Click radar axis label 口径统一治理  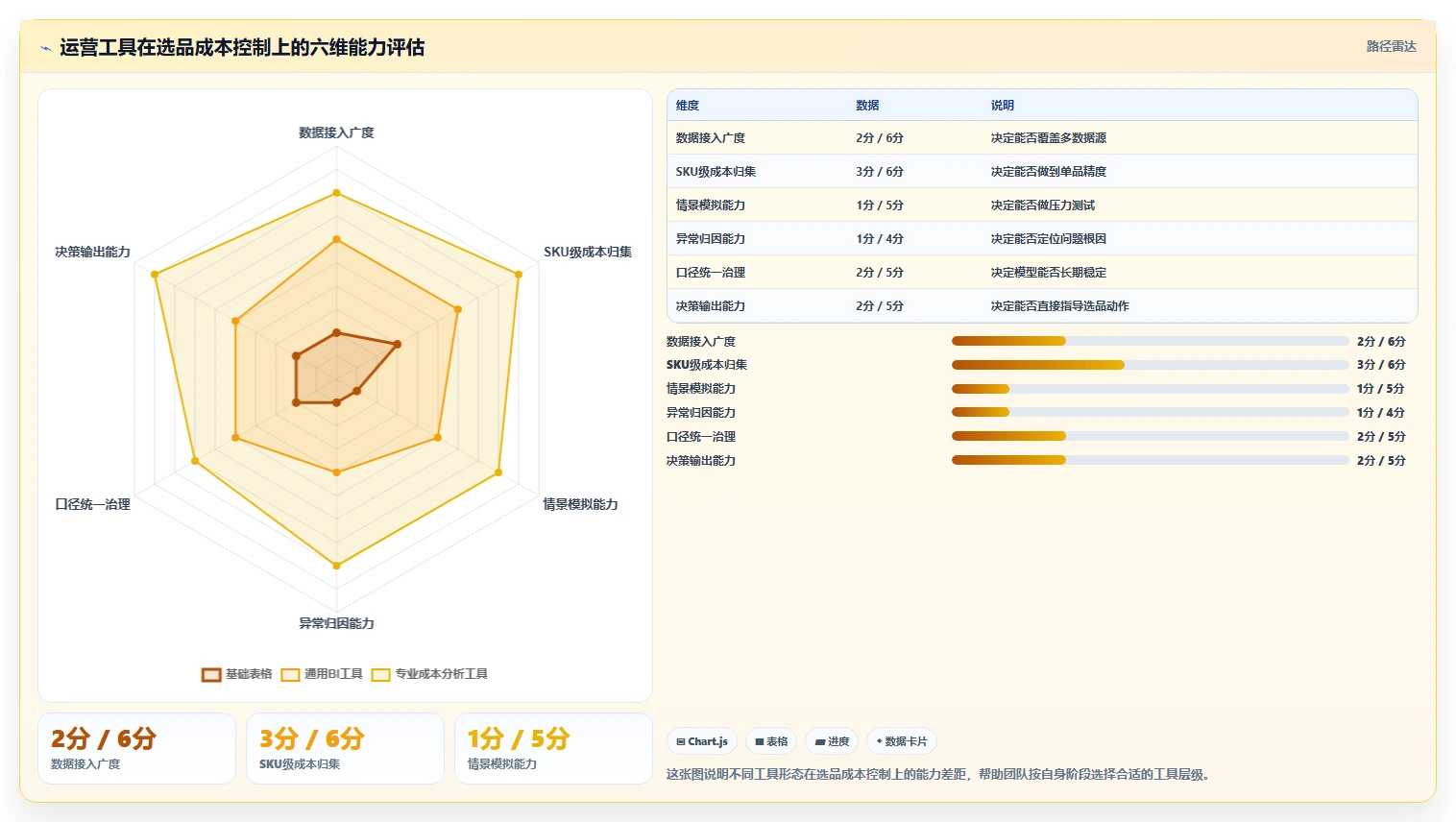[92, 504]
